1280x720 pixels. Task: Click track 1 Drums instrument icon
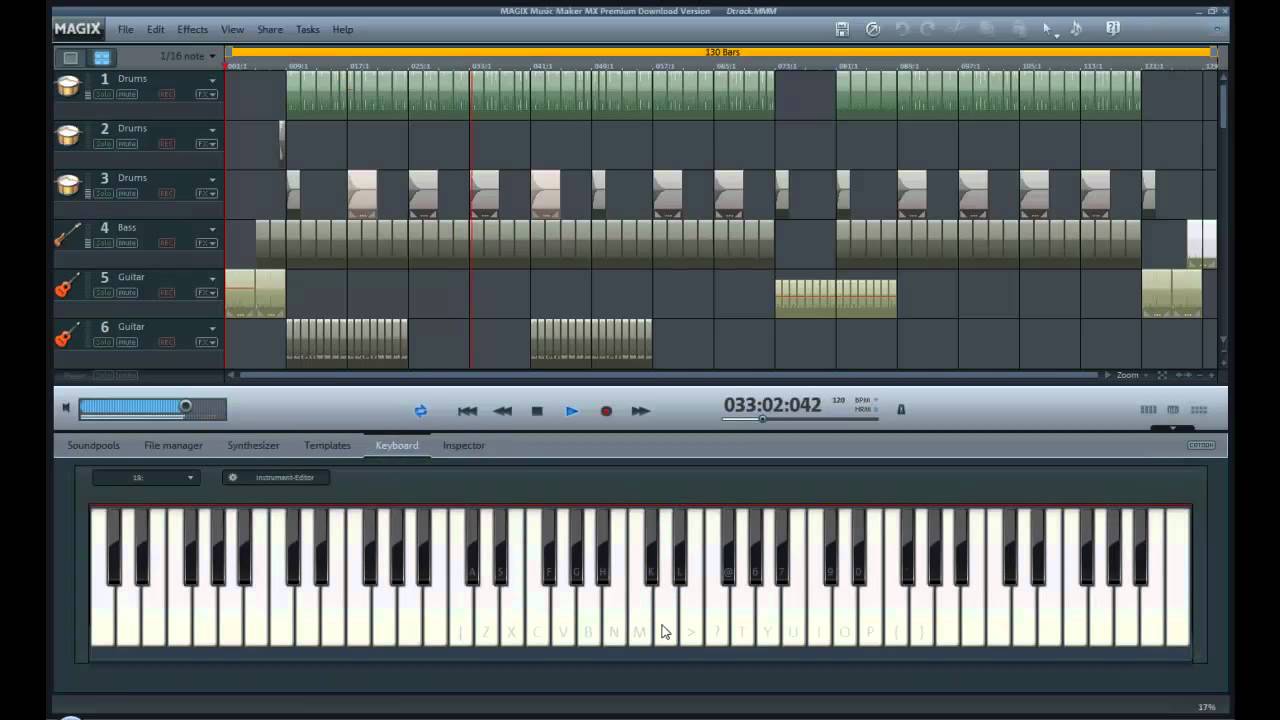[67, 86]
